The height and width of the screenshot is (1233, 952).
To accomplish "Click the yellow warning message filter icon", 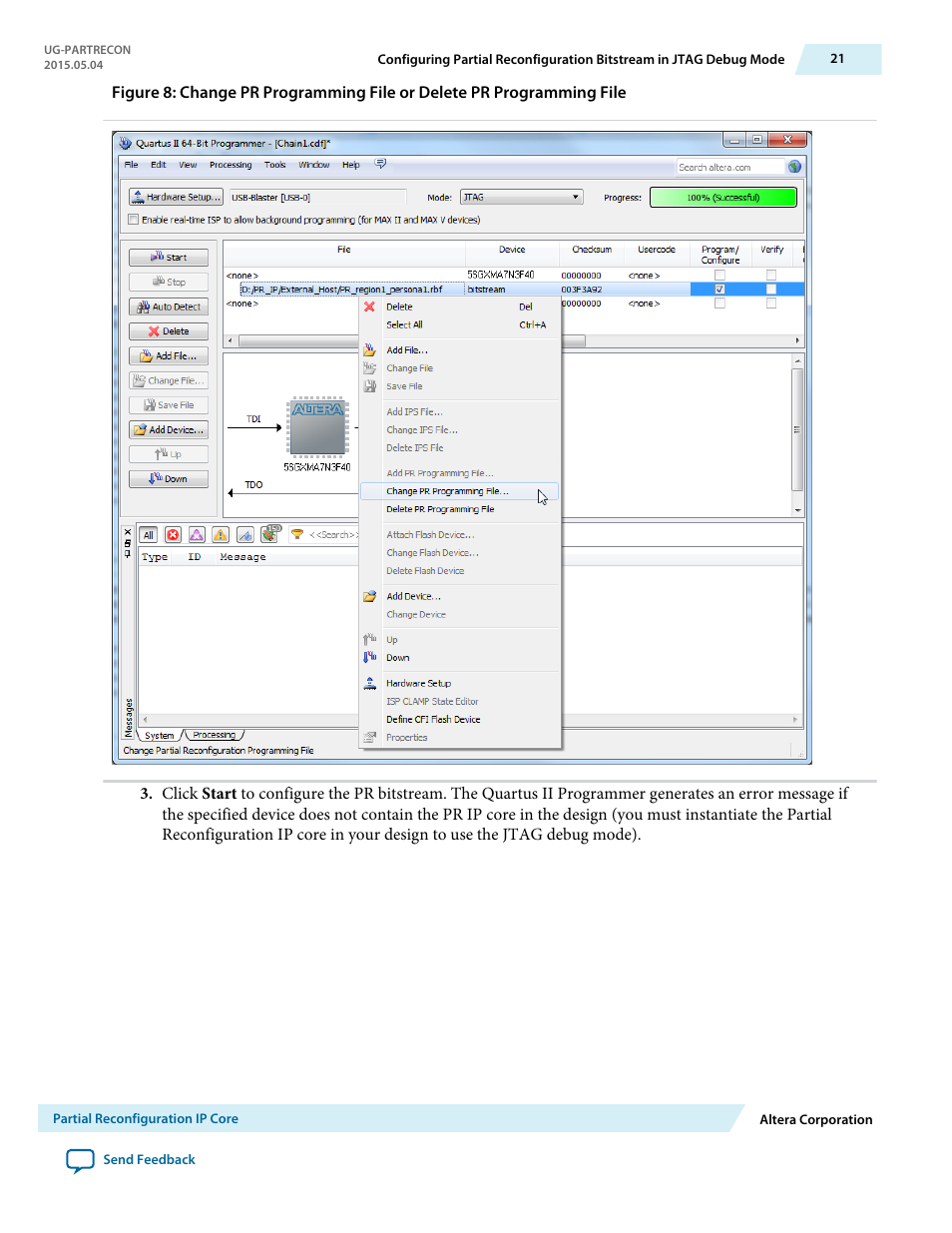I will pos(221,535).
